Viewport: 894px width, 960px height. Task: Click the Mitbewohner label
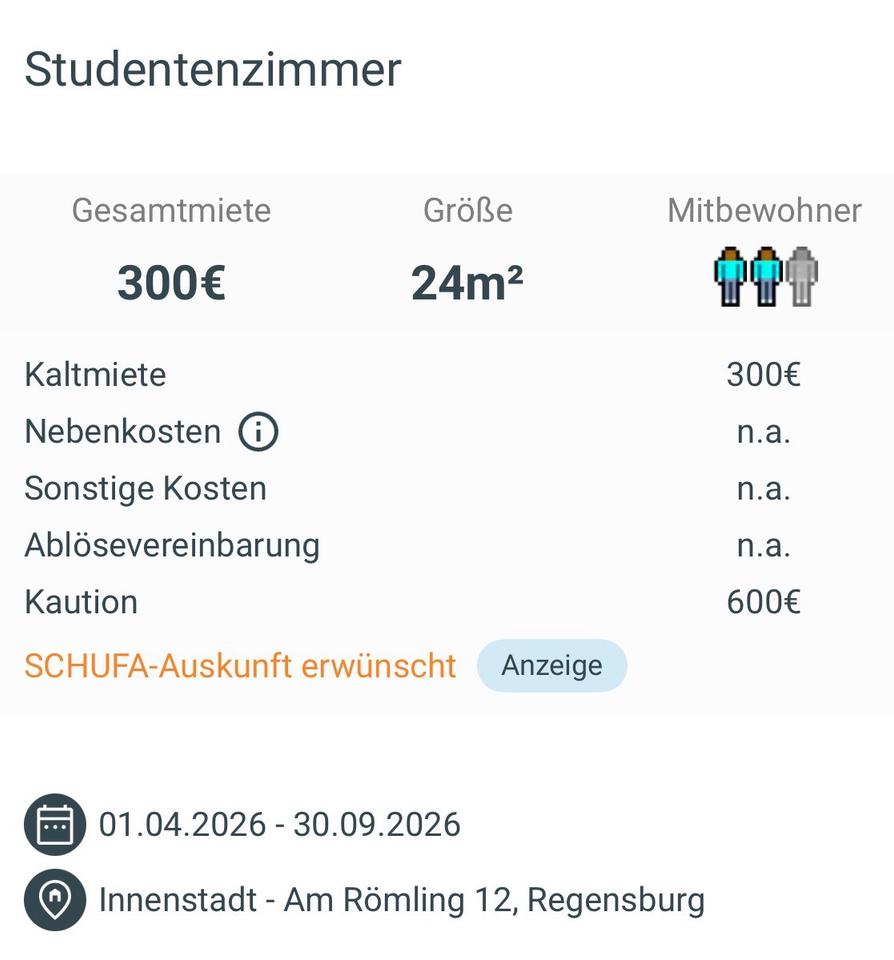(764, 210)
